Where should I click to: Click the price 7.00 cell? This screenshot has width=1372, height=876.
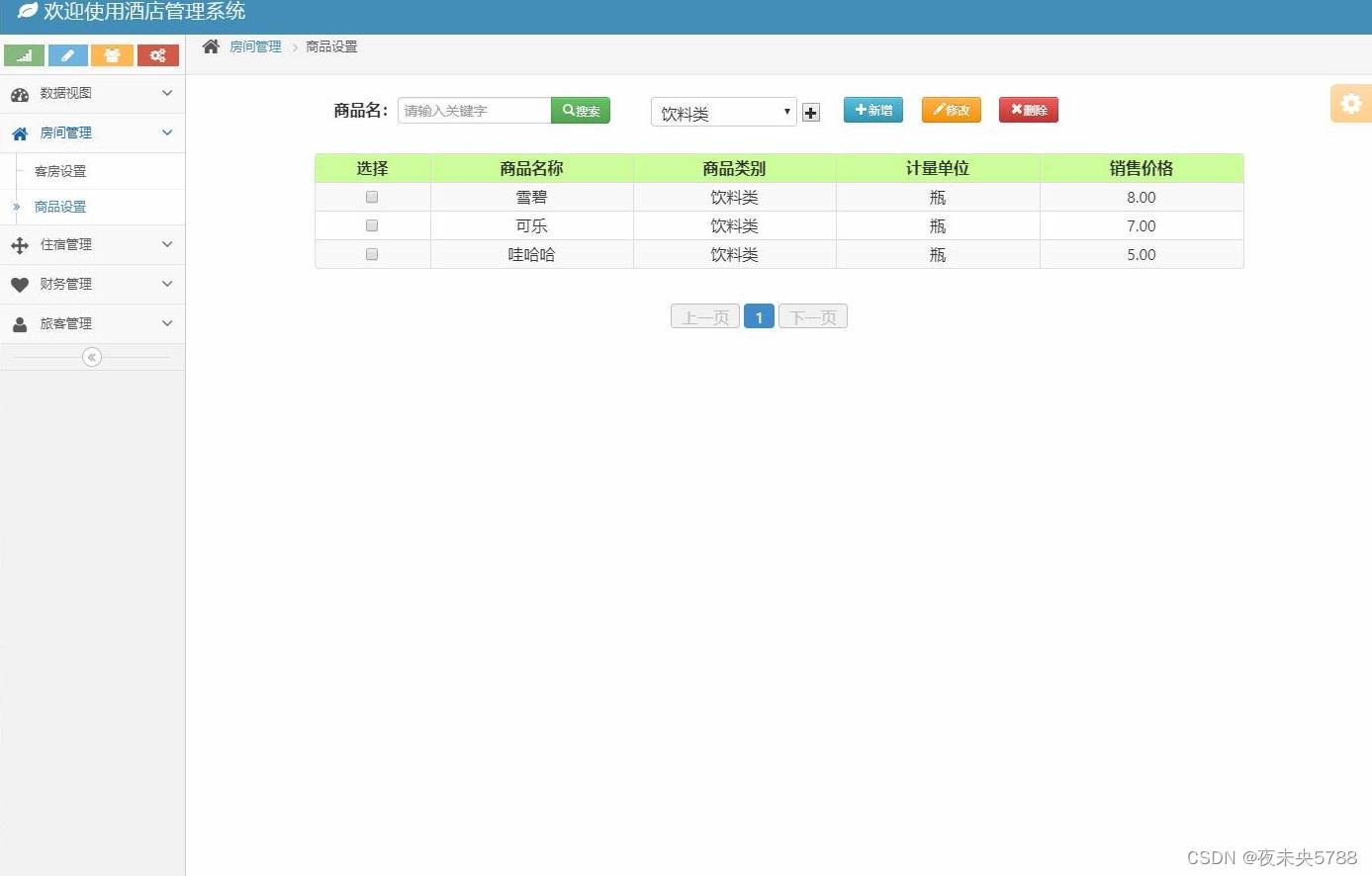point(1142,225)
